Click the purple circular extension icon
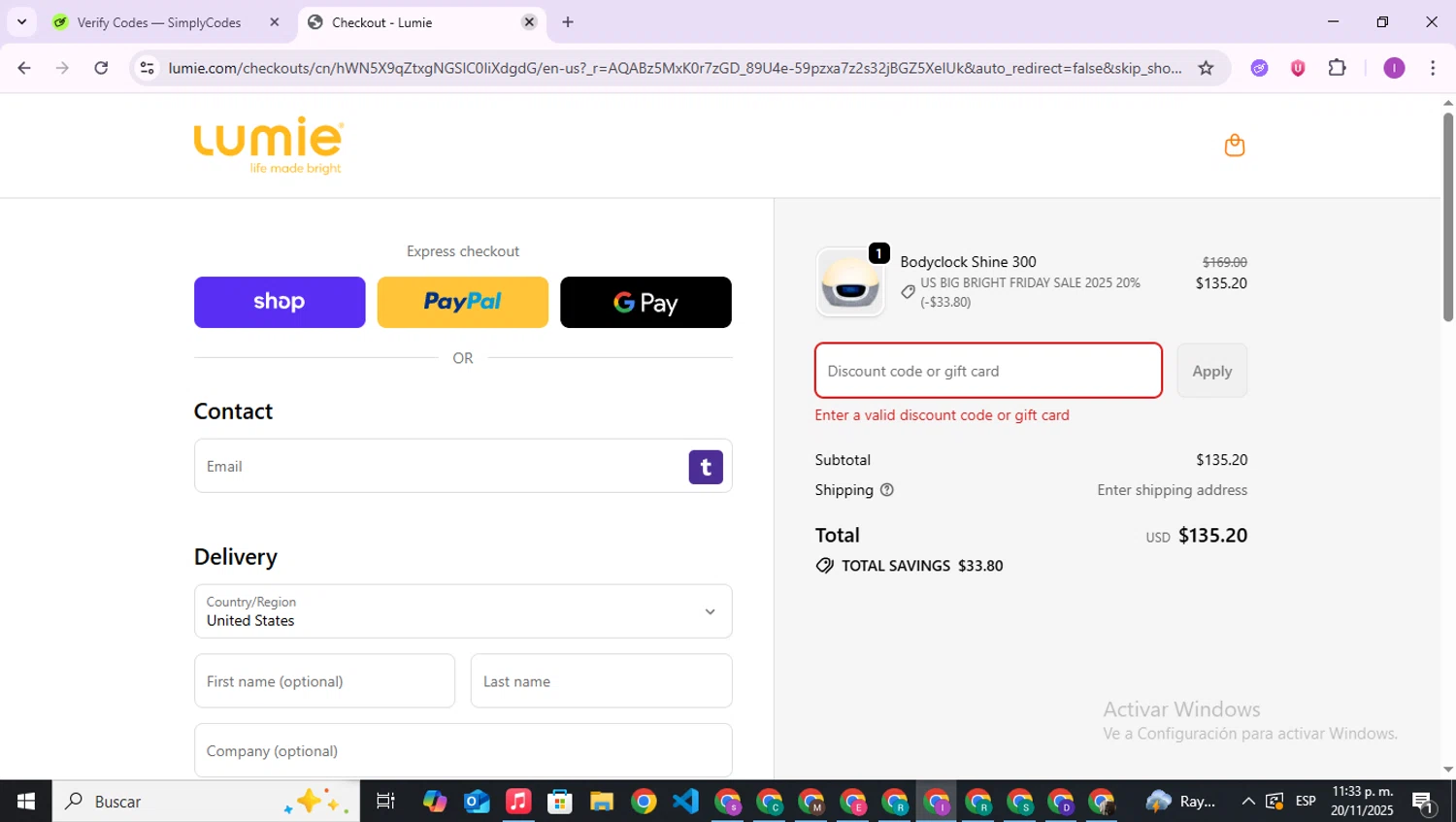 (x=1259, y=68)
